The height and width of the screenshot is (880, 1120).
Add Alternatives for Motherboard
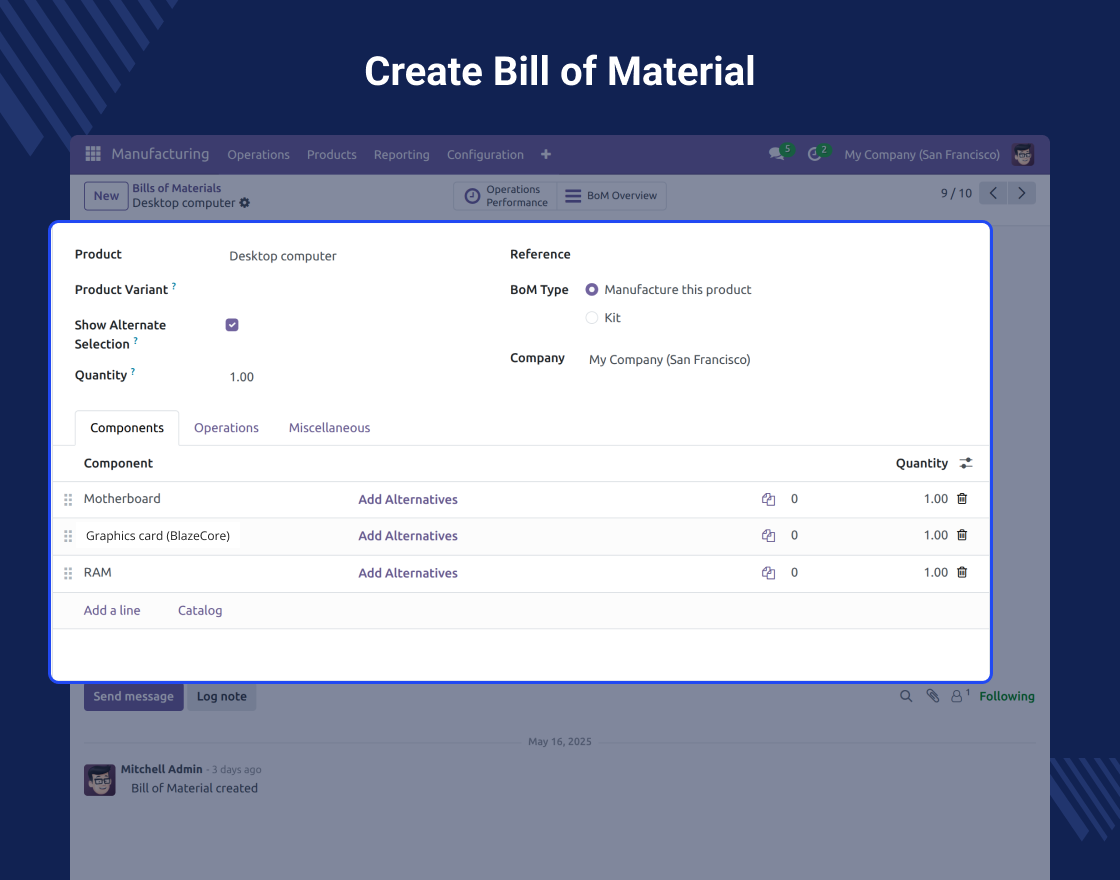pos(408,499)
